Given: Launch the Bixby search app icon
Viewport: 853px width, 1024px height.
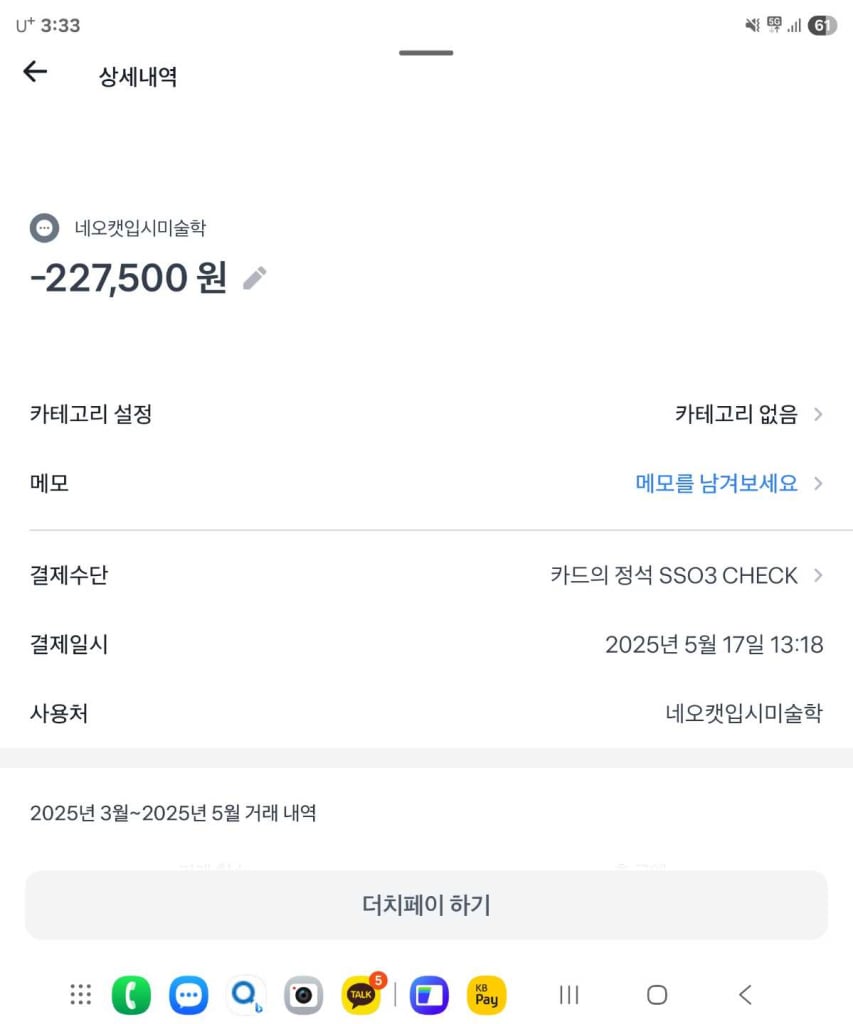Looking at the screenshot, I should pyautogui.click(x=246, y=995).
